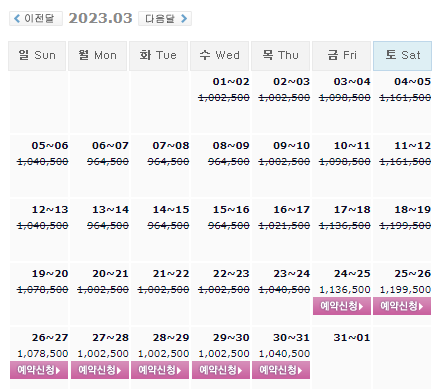Click the 04~05 date label
The image size is (443, 392).
[x=412, y=82]
